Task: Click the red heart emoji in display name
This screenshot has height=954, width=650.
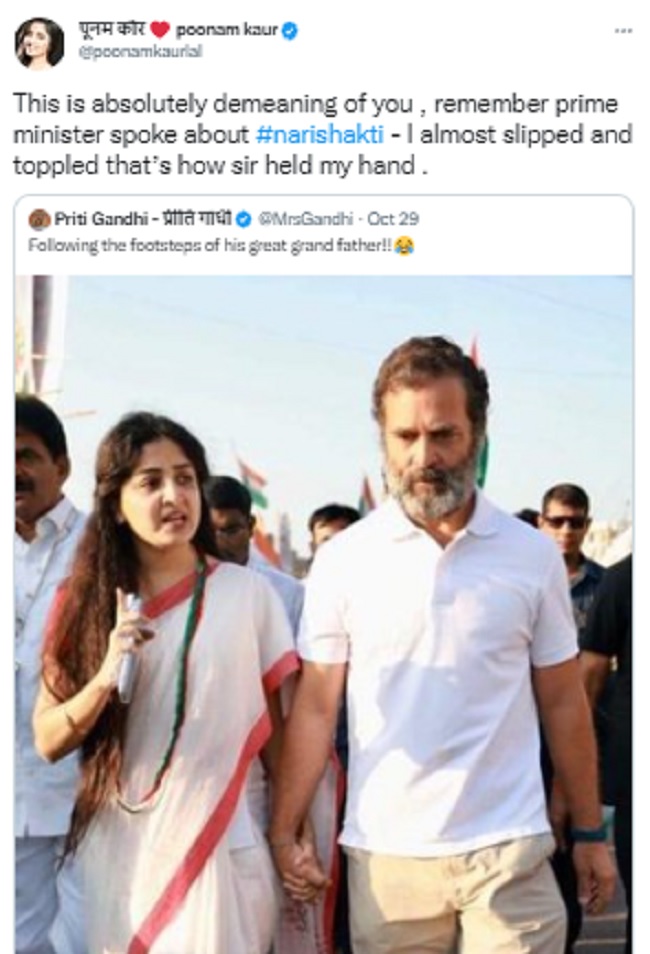Action: click(160, 30)
